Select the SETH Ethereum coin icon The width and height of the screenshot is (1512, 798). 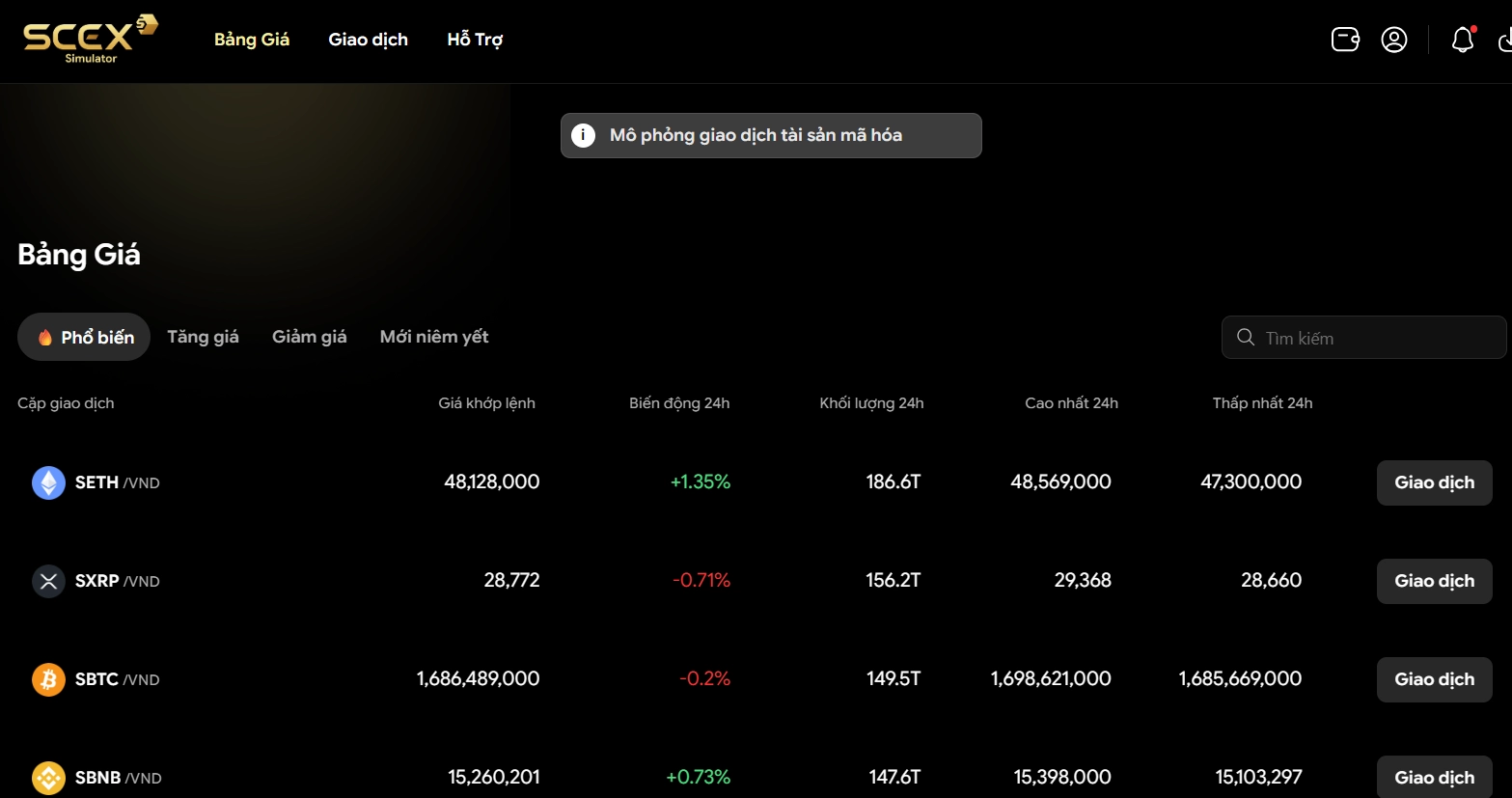pos(48,482)
